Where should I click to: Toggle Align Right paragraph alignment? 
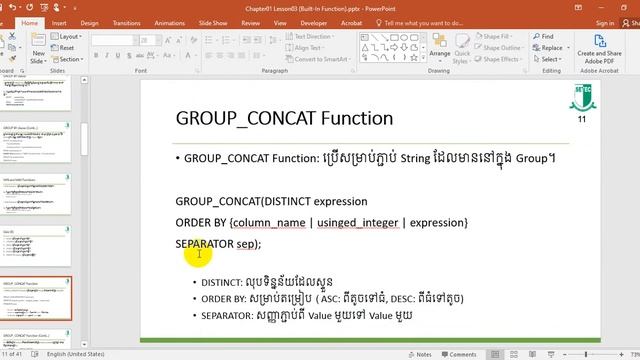pyautogui.click(x=231, y=55)
